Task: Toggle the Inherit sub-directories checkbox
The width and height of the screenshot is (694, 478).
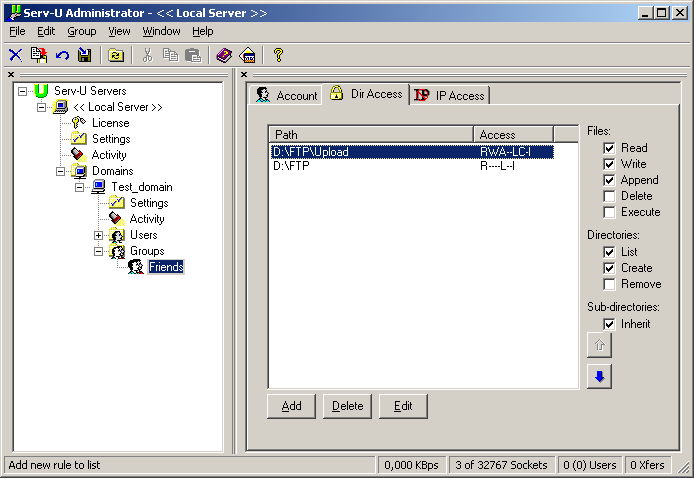Action: pos(609,324)
